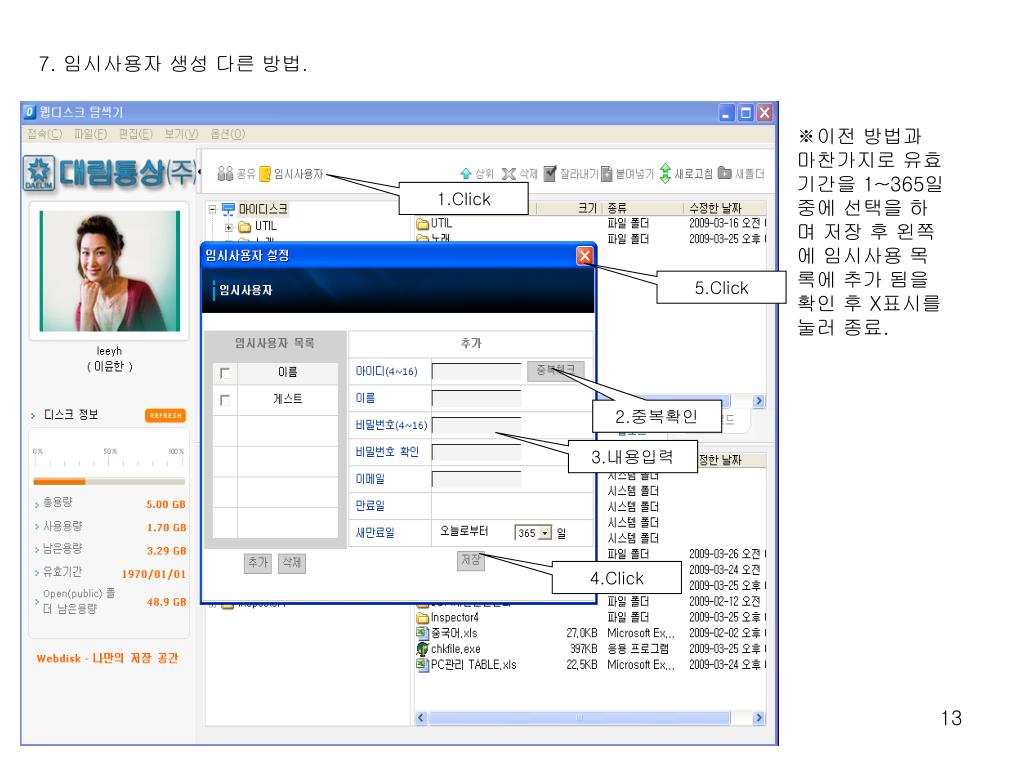Image resolution: width=1024 pixels, height=768 pixels.
Task: Check the 게스트 user checkbox
Action: pos(225,400)
